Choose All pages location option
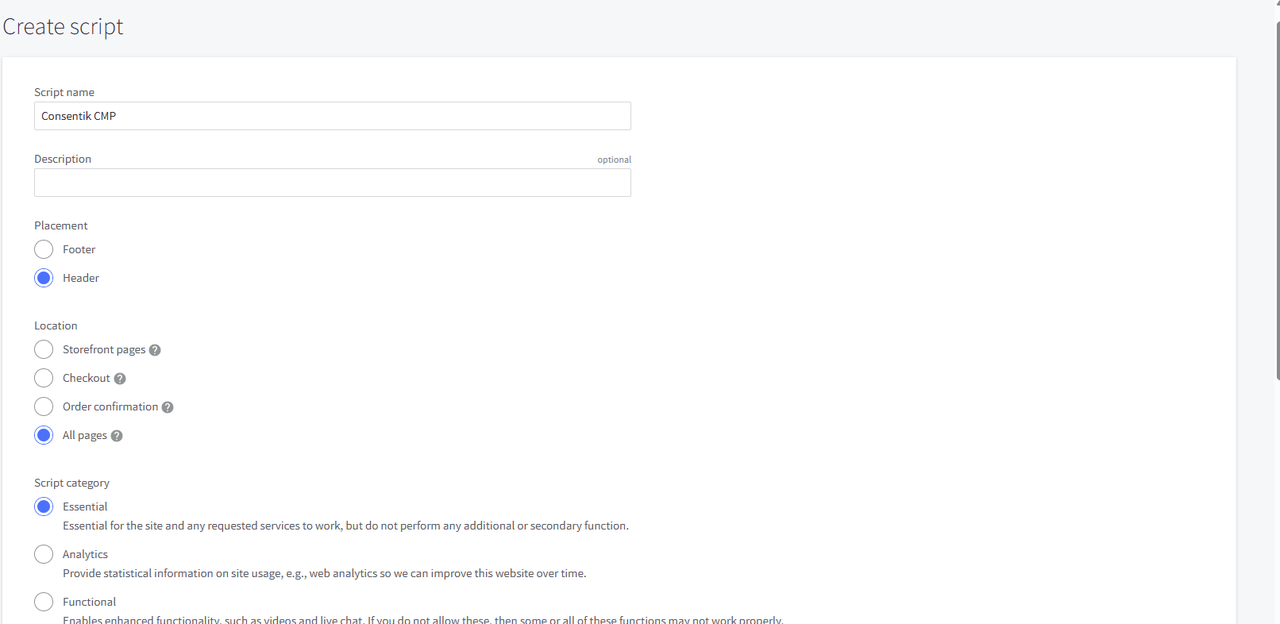Image resolution: width=1280 pixels, height=624 pixels. pos(44,435)
